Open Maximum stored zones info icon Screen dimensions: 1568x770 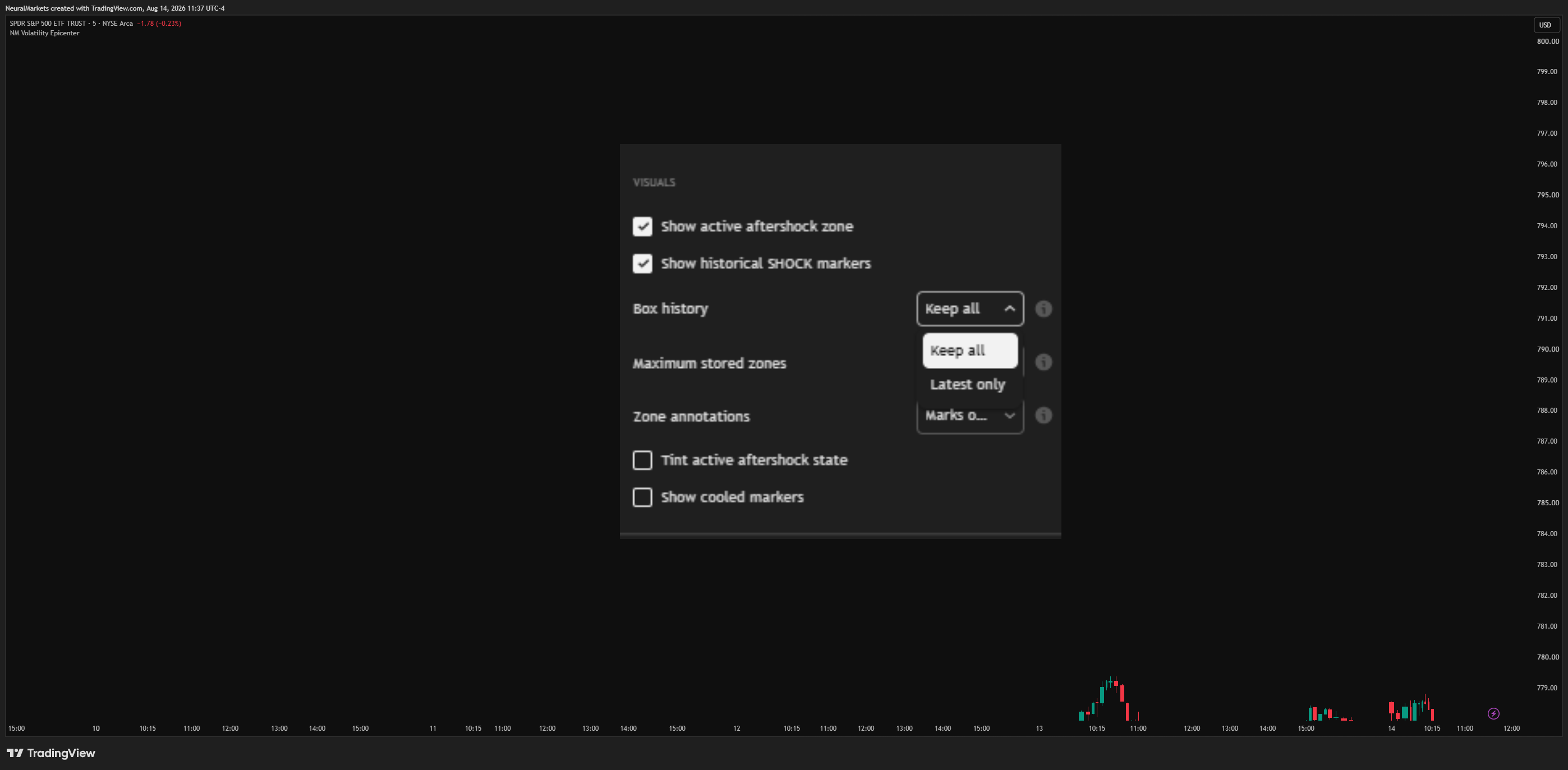click(x=1043, y=362)
